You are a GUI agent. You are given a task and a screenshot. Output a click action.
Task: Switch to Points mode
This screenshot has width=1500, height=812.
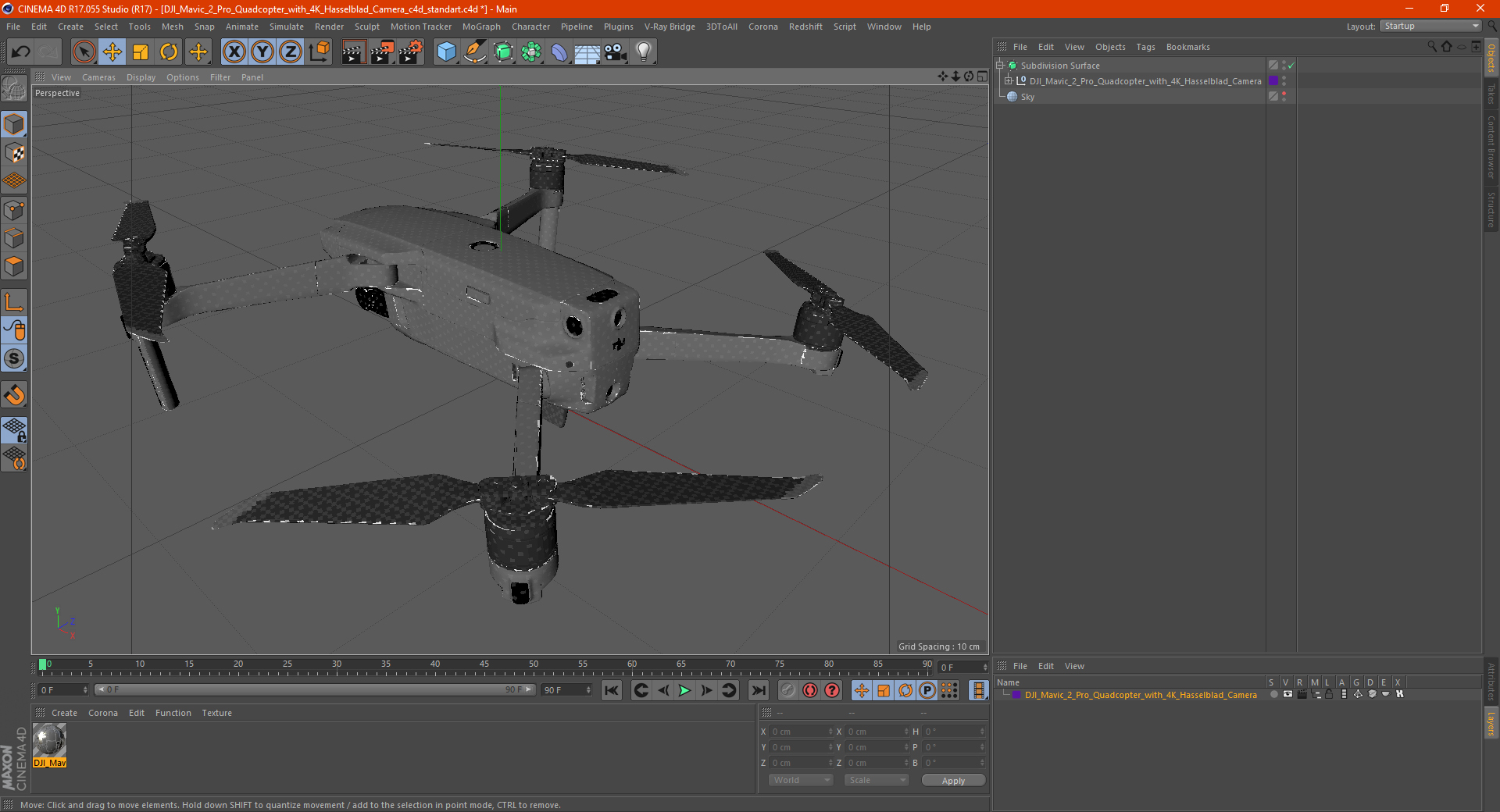14,210
